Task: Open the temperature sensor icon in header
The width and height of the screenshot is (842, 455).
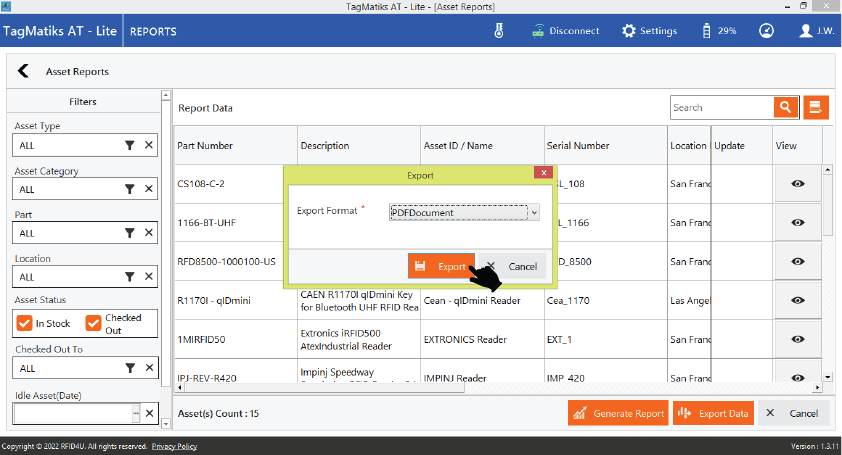Action: (x=499, y=31)
